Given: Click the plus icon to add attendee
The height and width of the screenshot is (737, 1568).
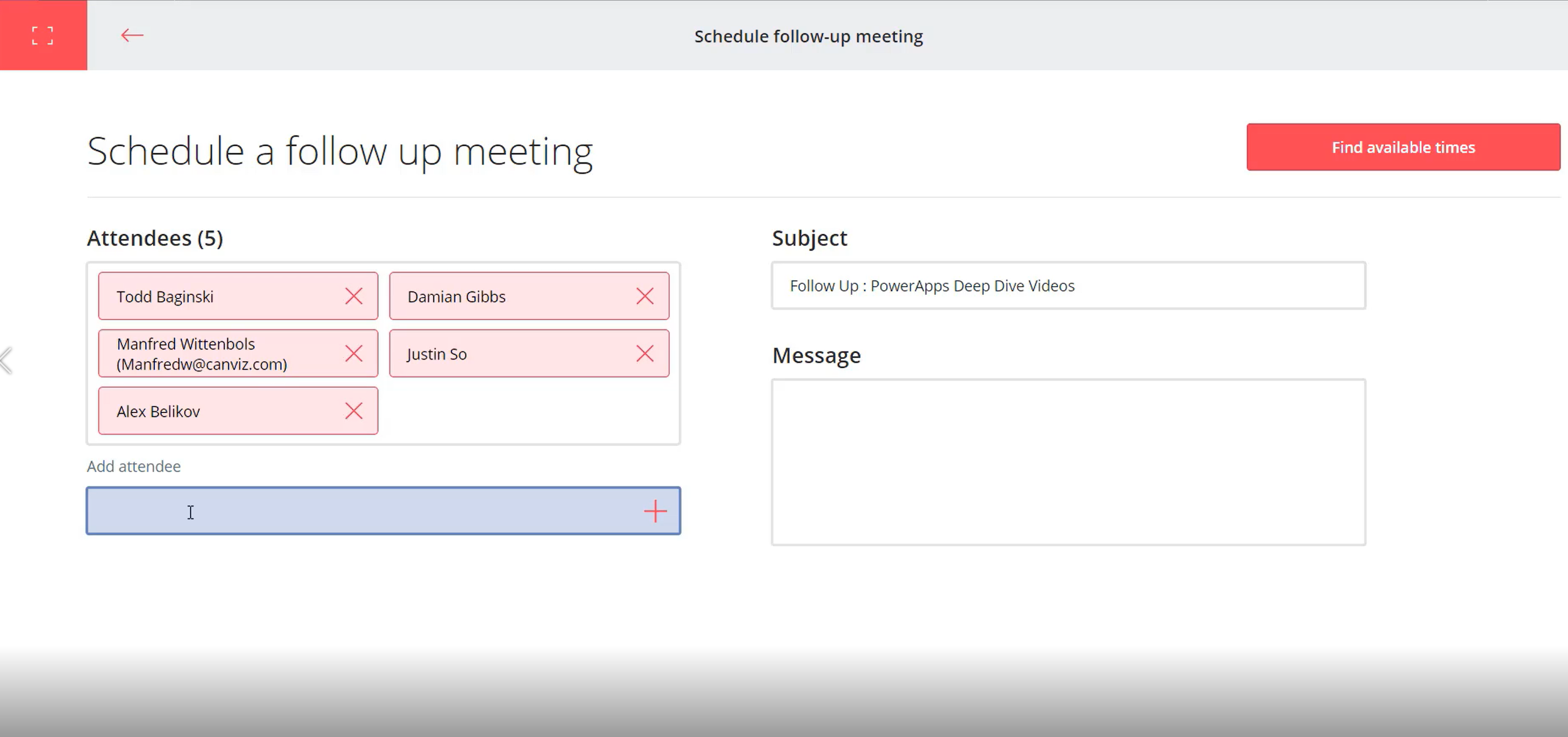Looking at the screenshot, I should point(655,511).
